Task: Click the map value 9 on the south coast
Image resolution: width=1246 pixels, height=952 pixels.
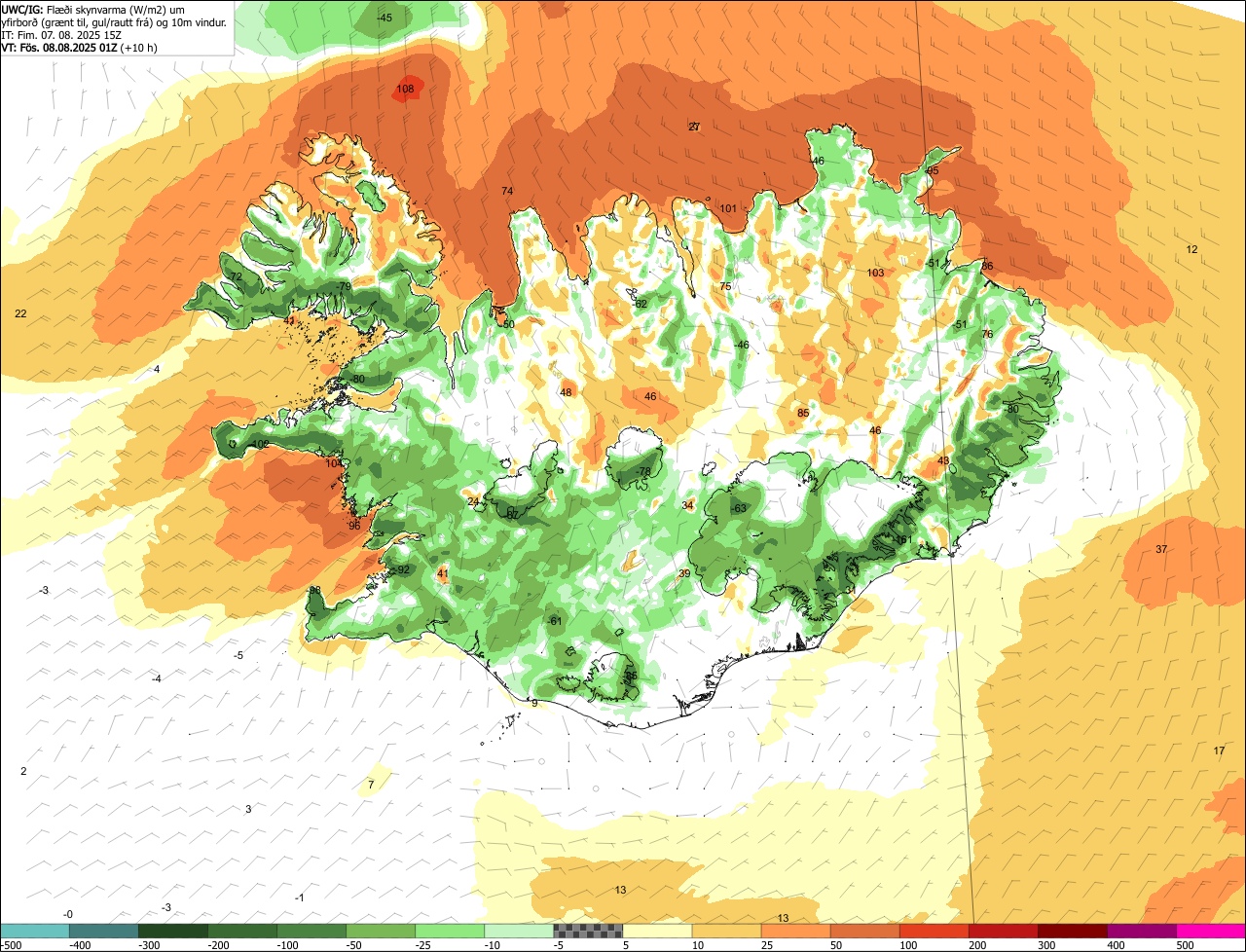Action: (x=534, y=704)
